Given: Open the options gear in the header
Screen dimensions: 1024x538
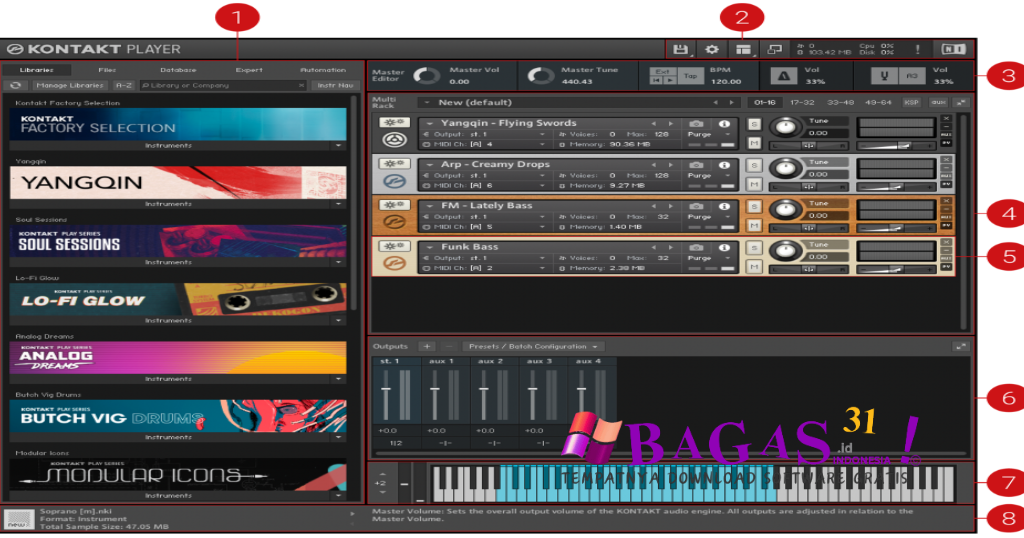Looking at the screenshot, I should [712, 49].
